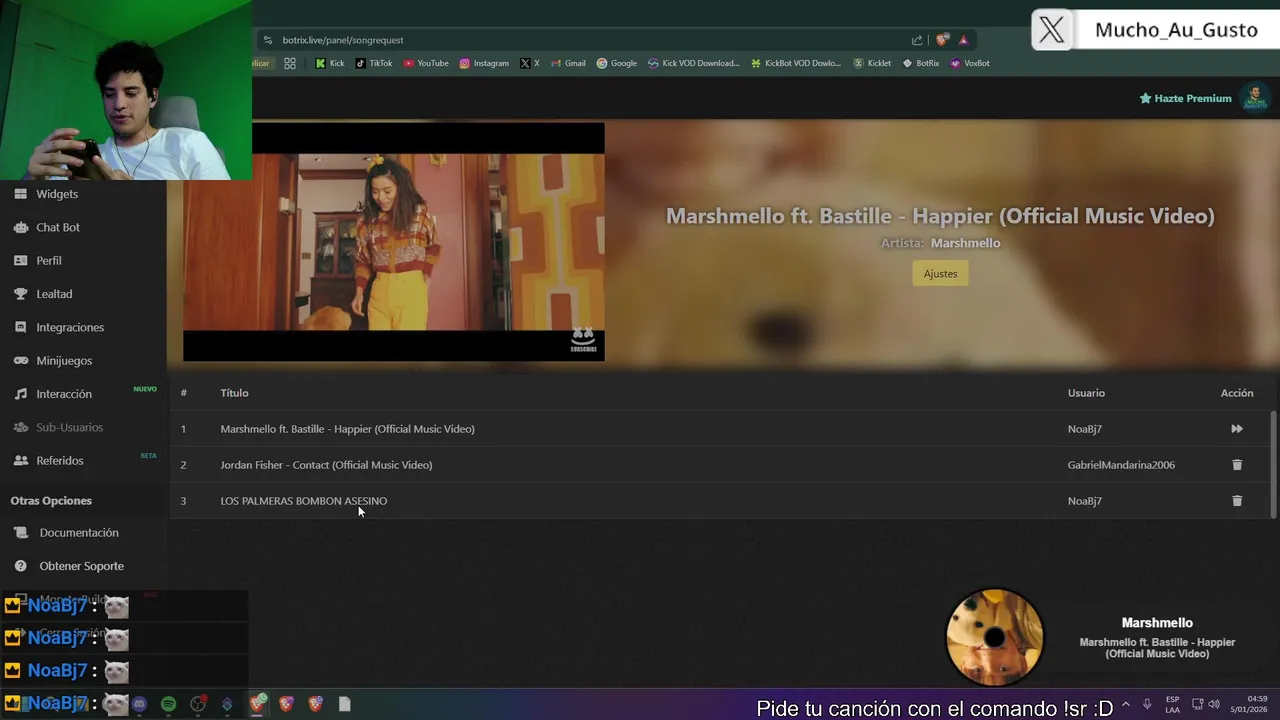Click the Happier music video player
The width and height of the screenshot is (1280, 720).
(x=394, y=242)
